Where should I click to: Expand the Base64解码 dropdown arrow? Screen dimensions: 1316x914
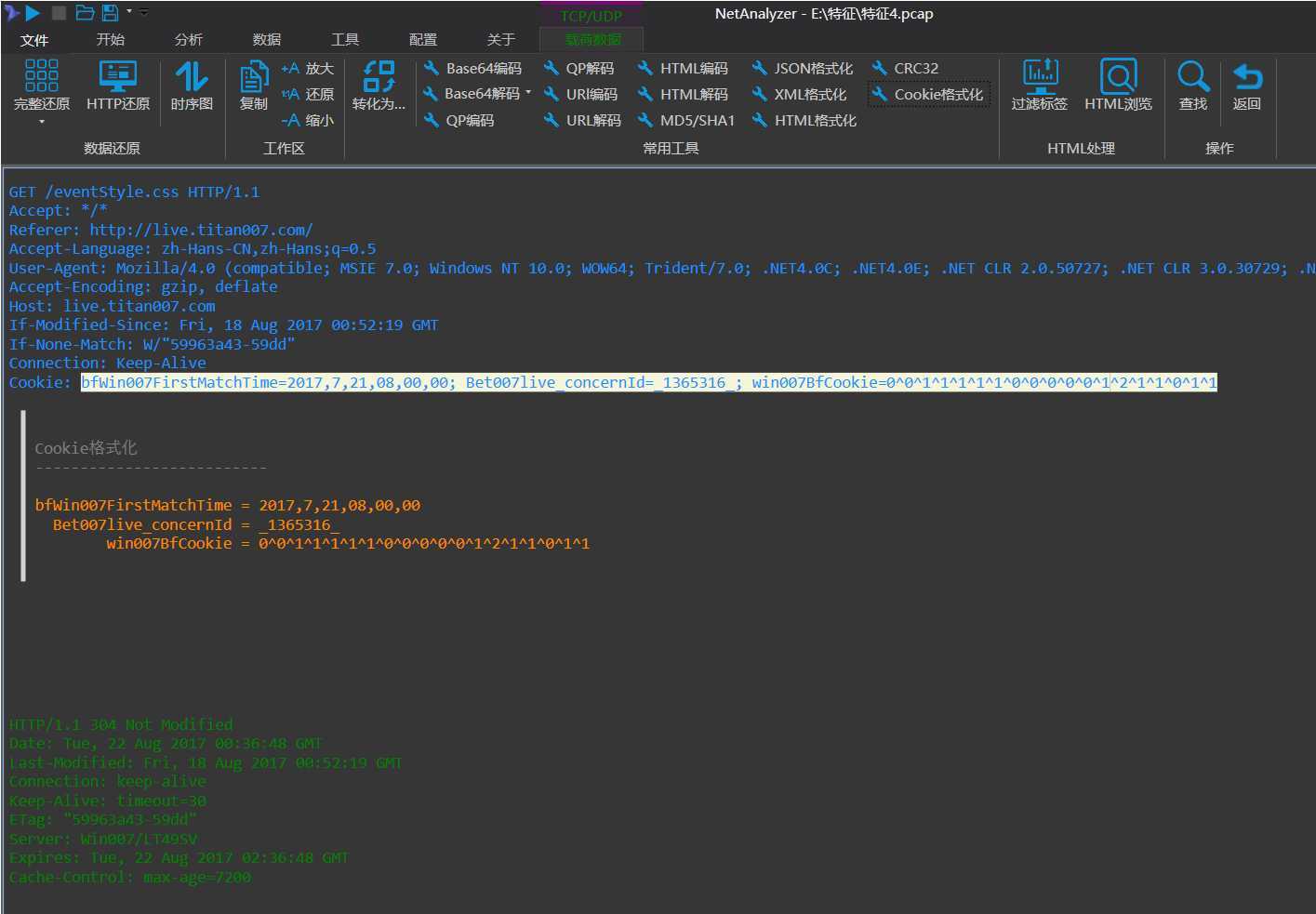(x=528, y=93)
